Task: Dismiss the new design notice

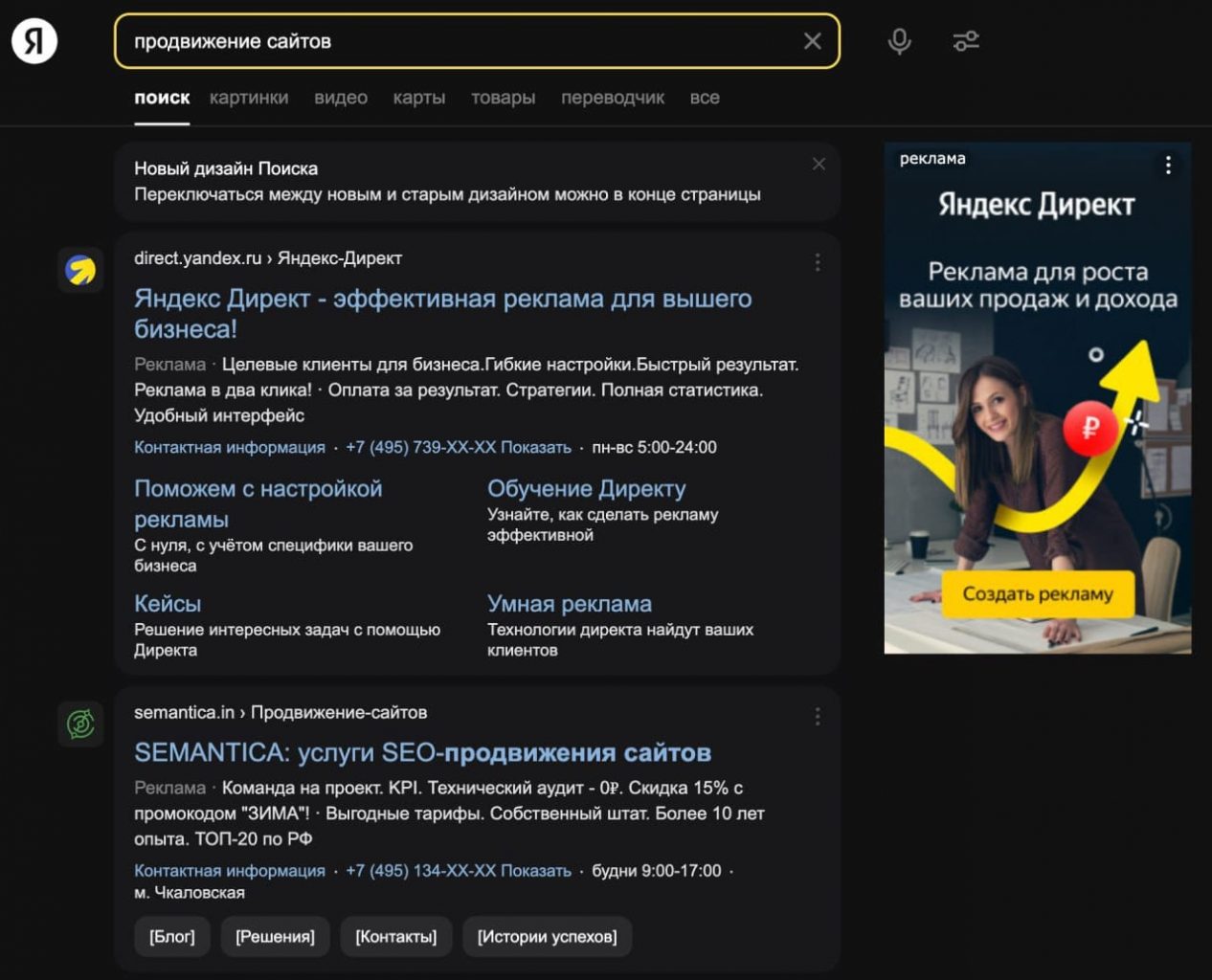Action: [x=819, y=165]
